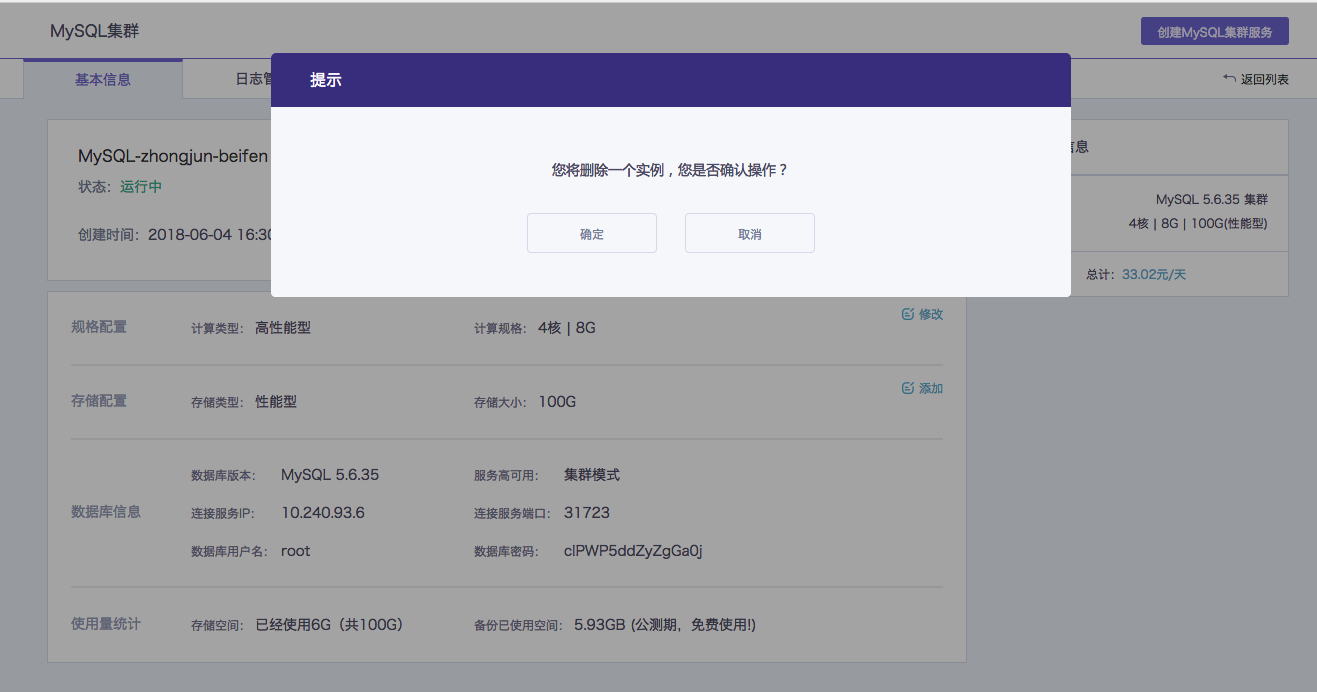Click the 存储类型 value 性能型

point(276,401)
